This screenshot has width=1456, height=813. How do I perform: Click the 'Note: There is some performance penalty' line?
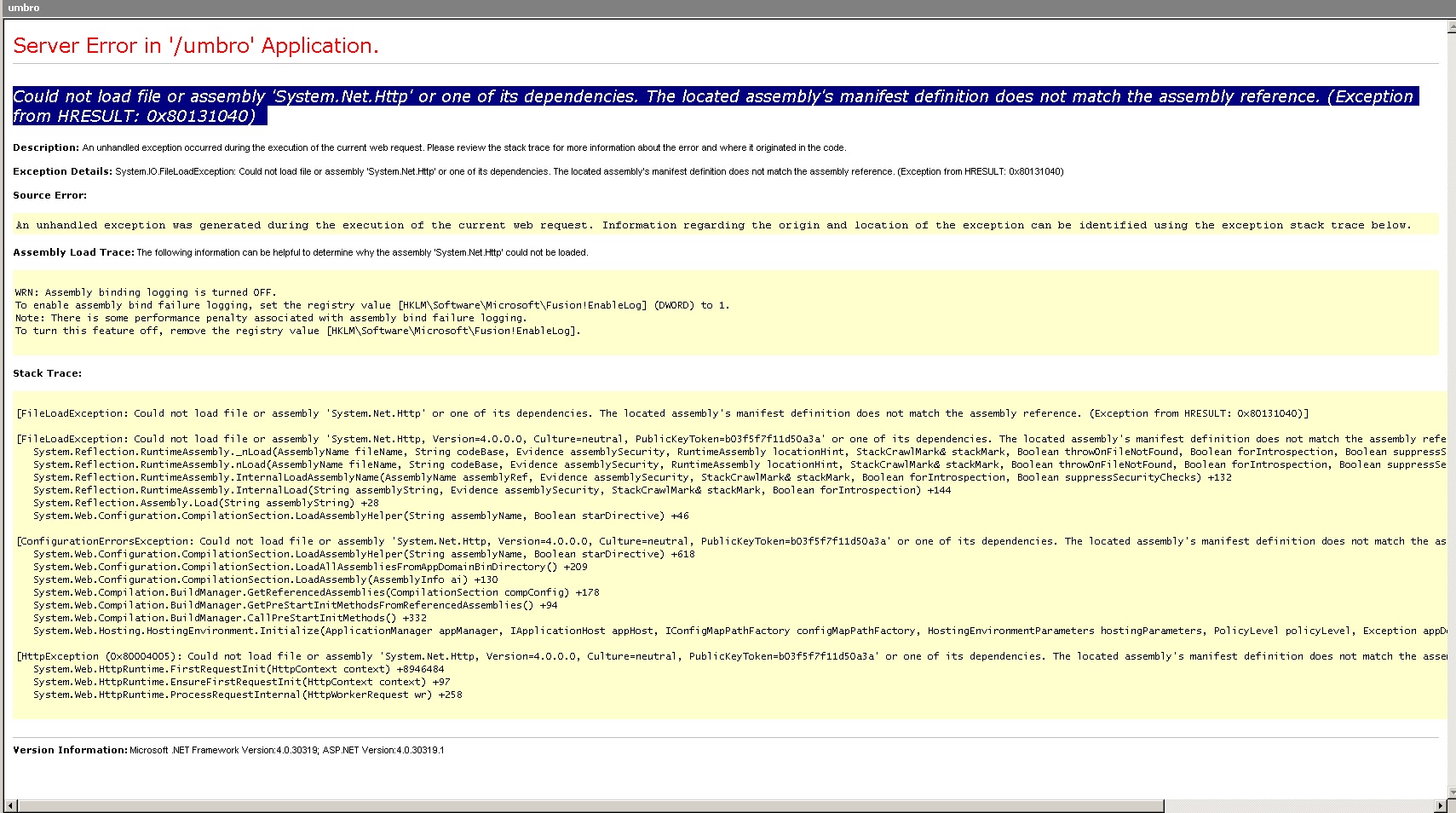(x=271, y=318)
